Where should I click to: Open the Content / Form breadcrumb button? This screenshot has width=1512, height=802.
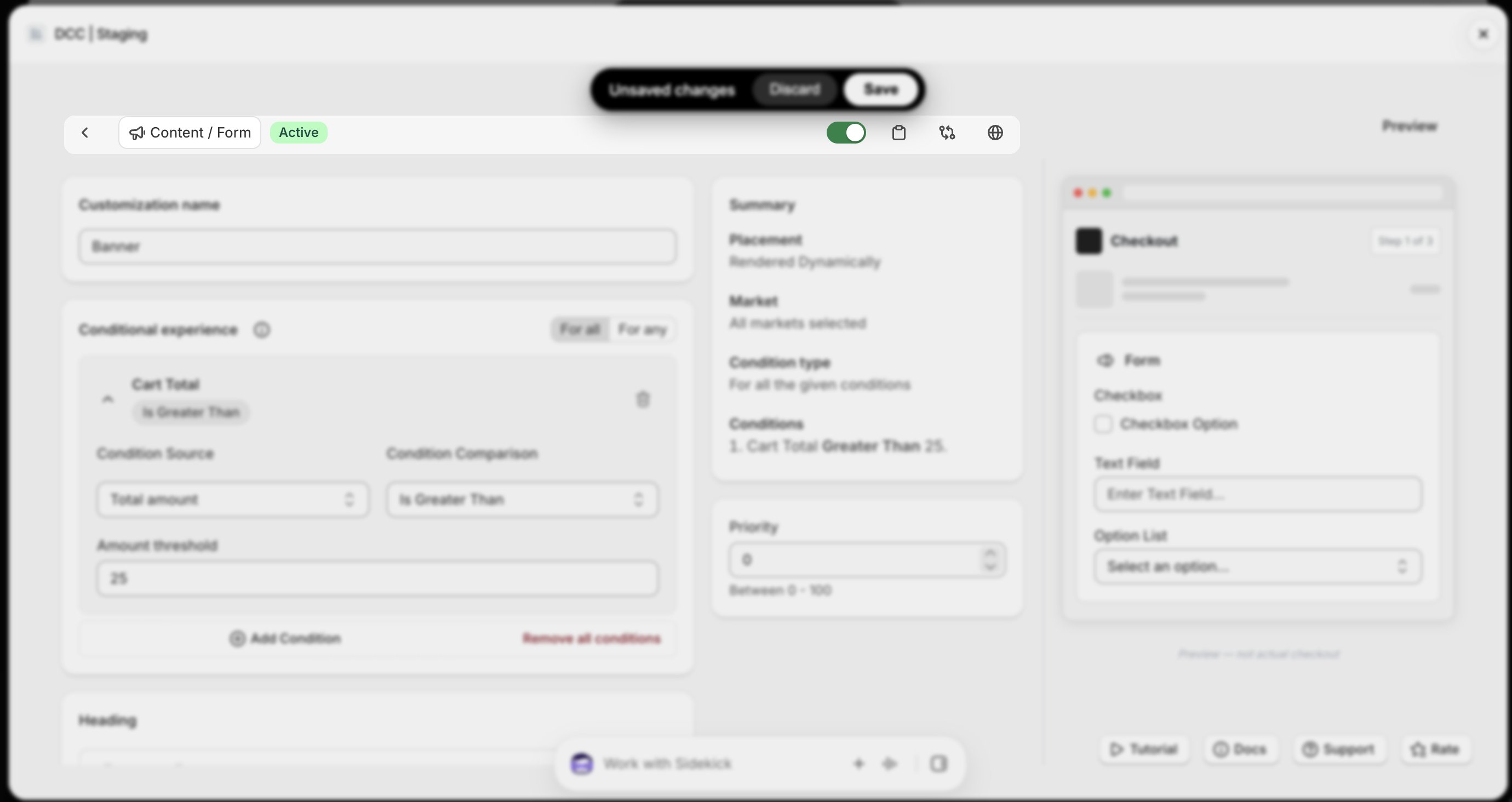point(190,133)
